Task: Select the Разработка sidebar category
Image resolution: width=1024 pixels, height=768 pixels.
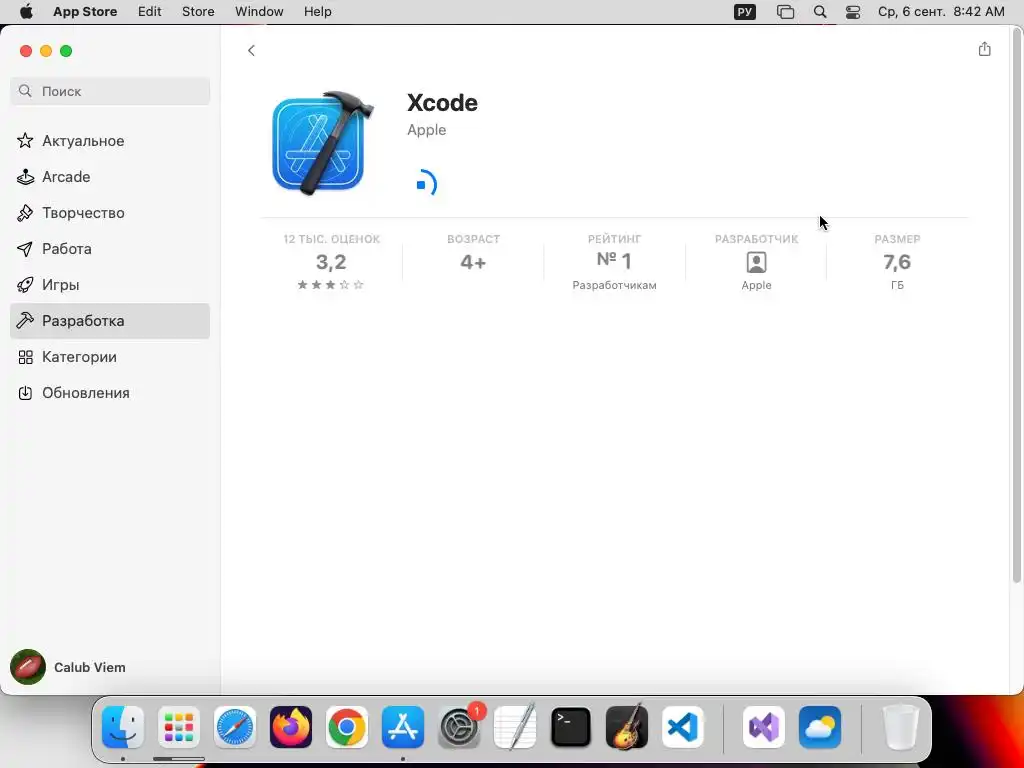Action: [x=110, y=321]
